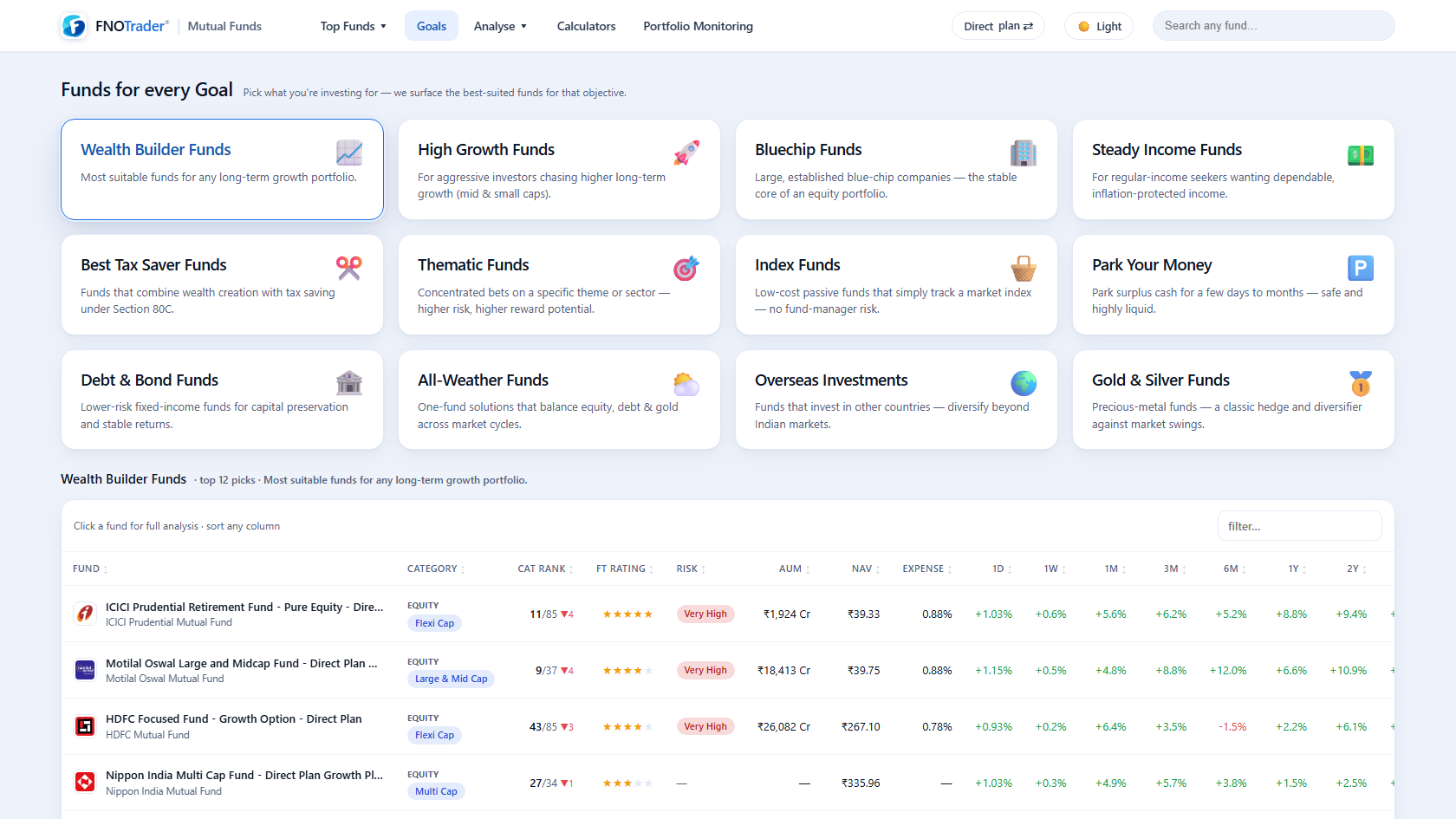The width and height of the screenshot is (1456, 819).
Task: Click the Park Your Money parking icon
Action: 1361,268
